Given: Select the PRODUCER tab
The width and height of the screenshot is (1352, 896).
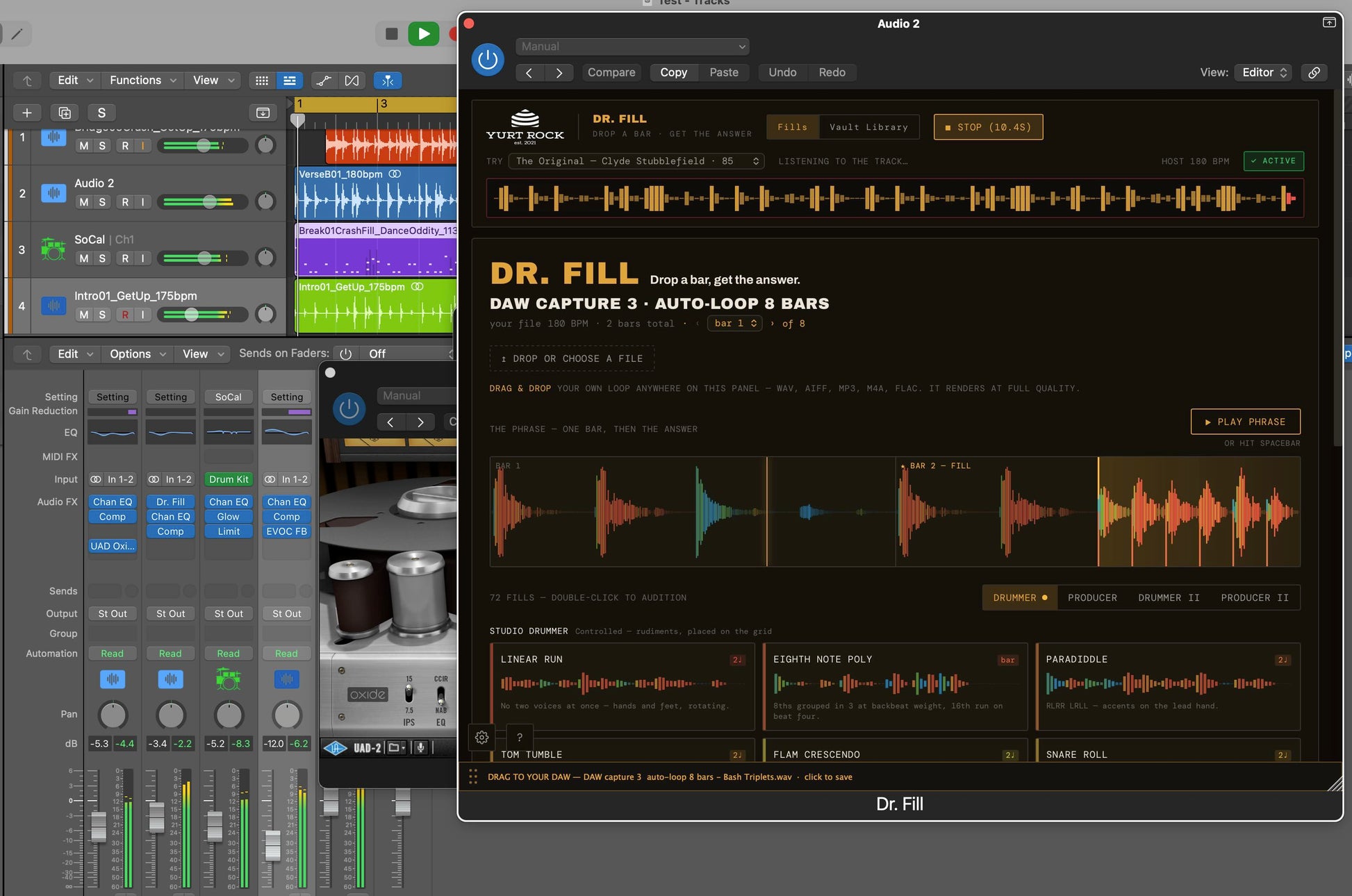Looking at the screenshot, I should tap(1092, 597).
